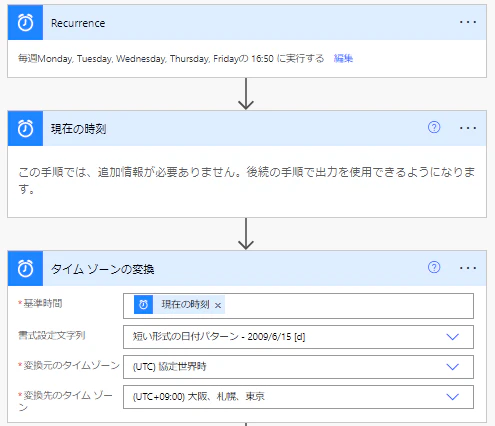This screenshot has height=426, width=495.
Task: Click the 現在の時刻 step clock icon
Action: click(25, 129)
